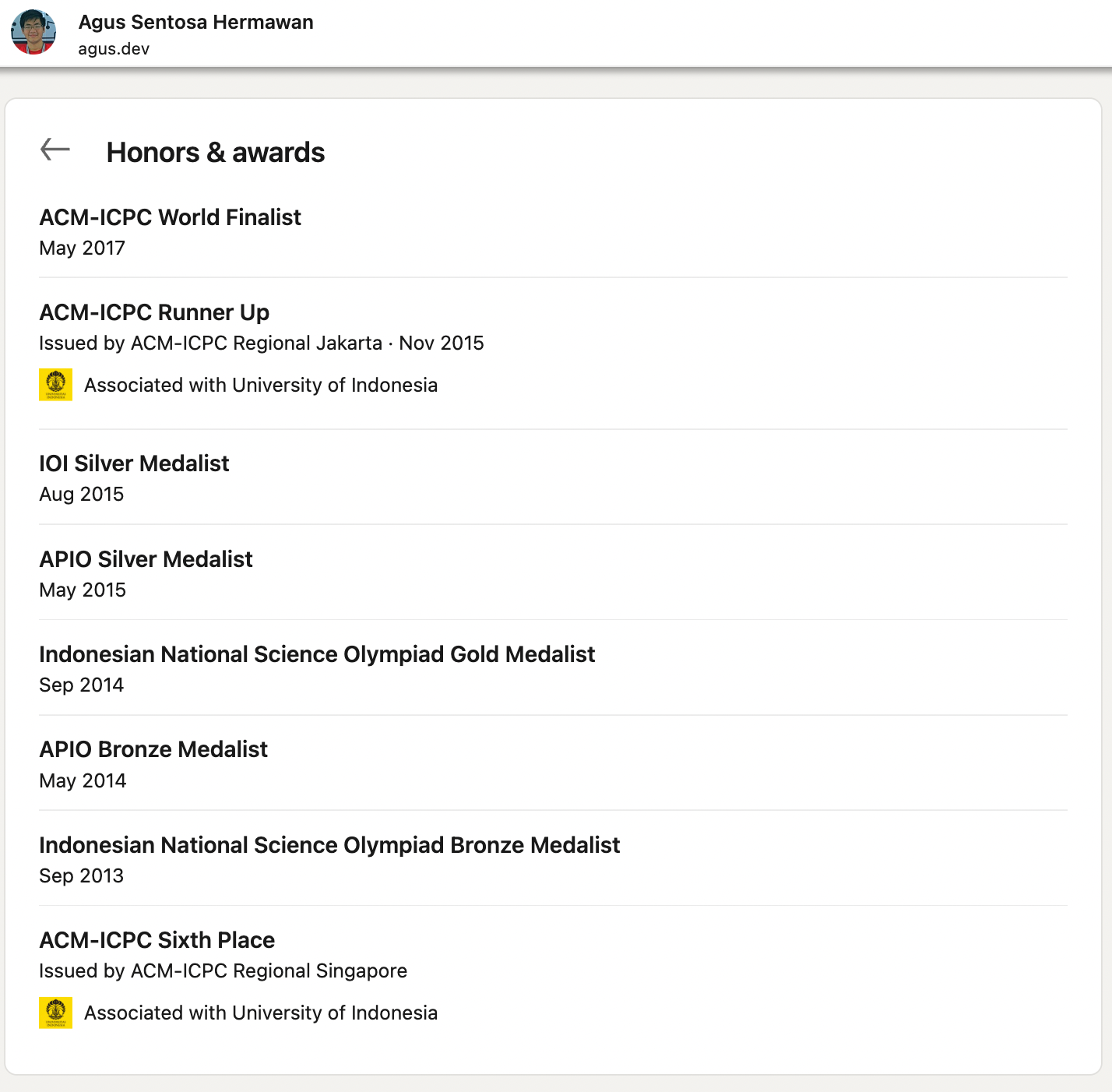The height and width of the screenshot is (1092, 1112).
Task: Click Issued by ACM-ICPC Regional Jakarta text
Action: coord(210,343)
